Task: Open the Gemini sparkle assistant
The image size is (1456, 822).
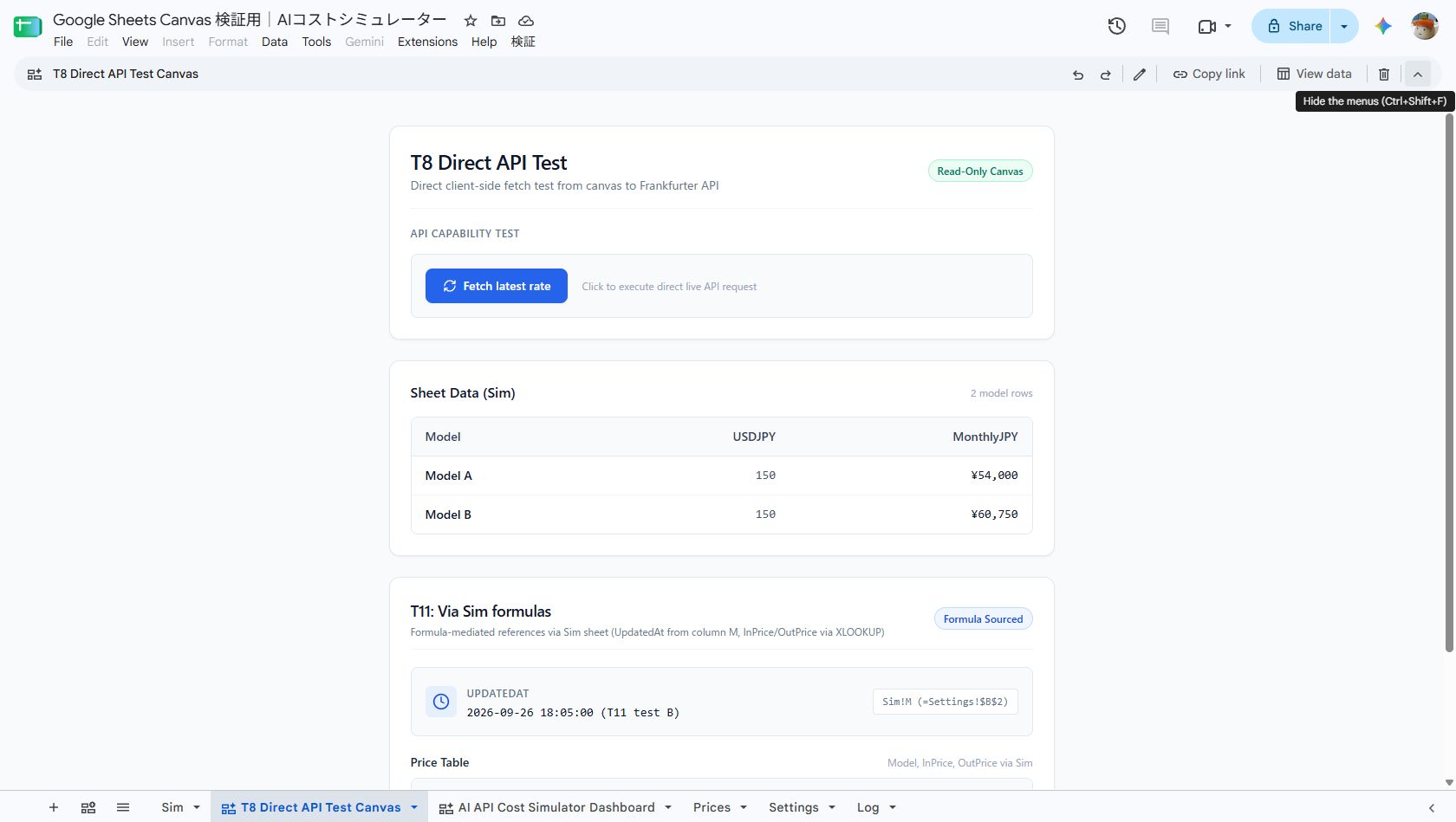Action: (x=1383, y=26)
